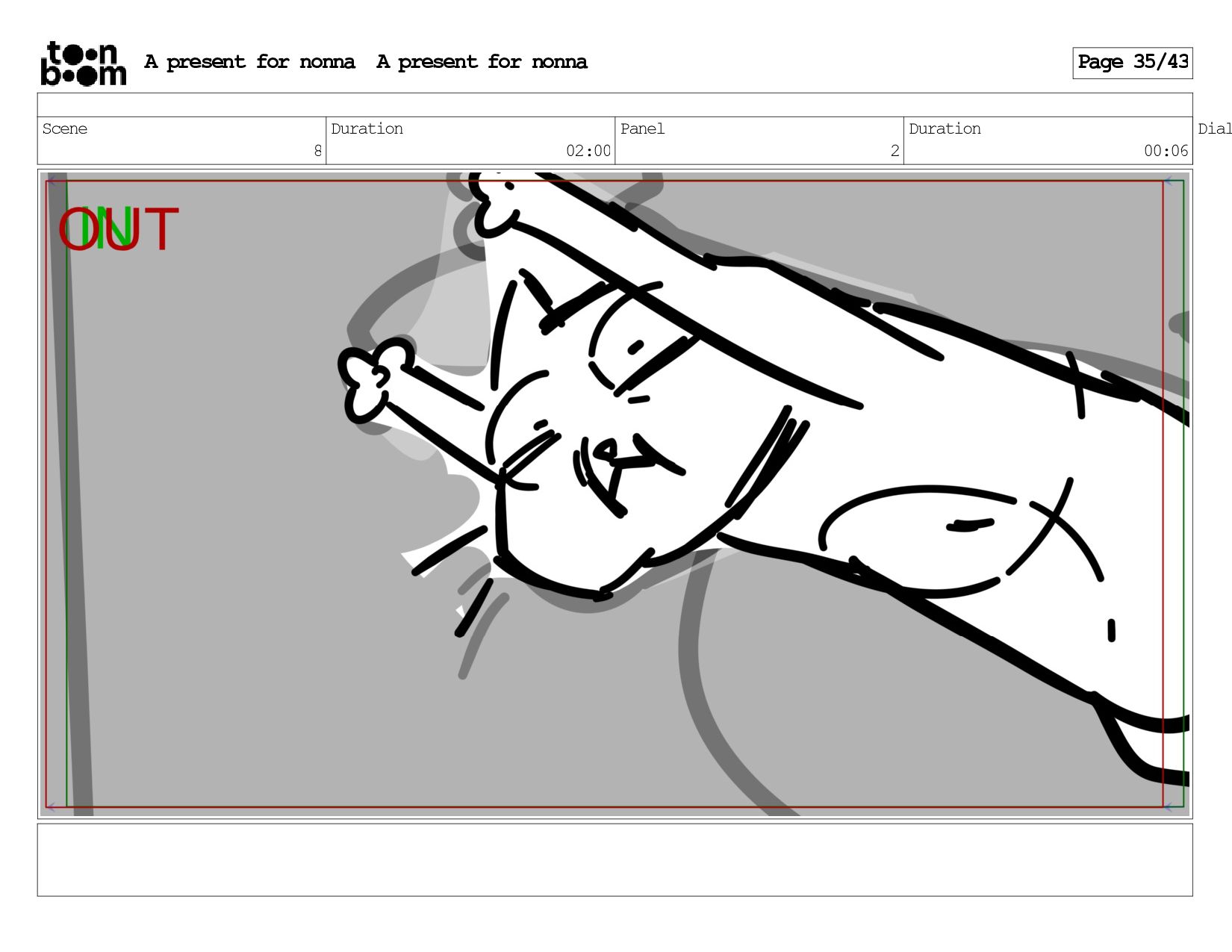Click the storyboard panel cat drawing

point(615,494)
